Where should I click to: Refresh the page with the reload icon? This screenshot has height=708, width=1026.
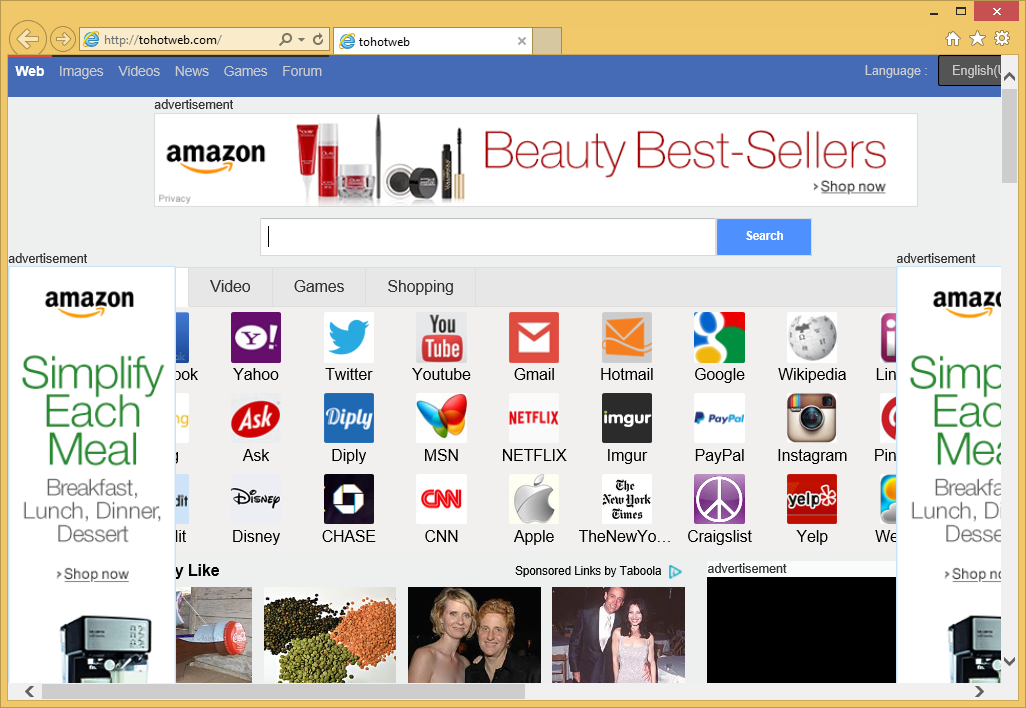(x=318, y=39)
